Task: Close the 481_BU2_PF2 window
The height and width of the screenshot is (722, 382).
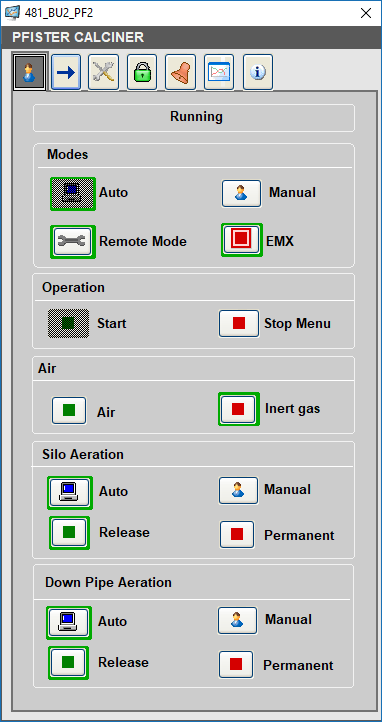Action: point(366,13)
